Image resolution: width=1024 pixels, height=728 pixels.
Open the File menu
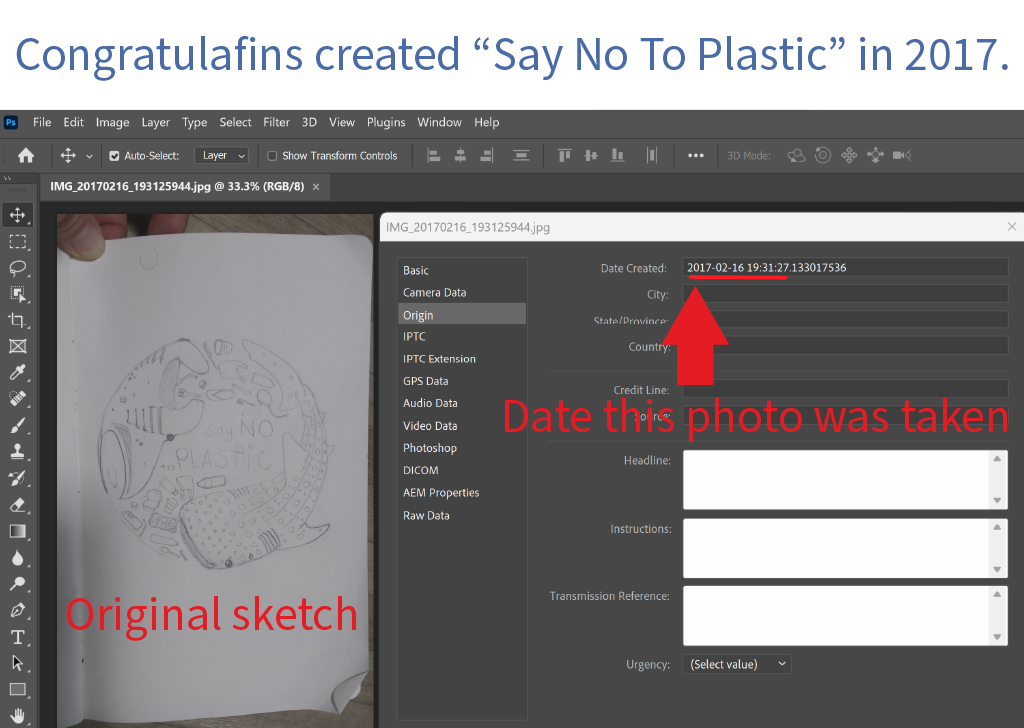click(42, 122)
